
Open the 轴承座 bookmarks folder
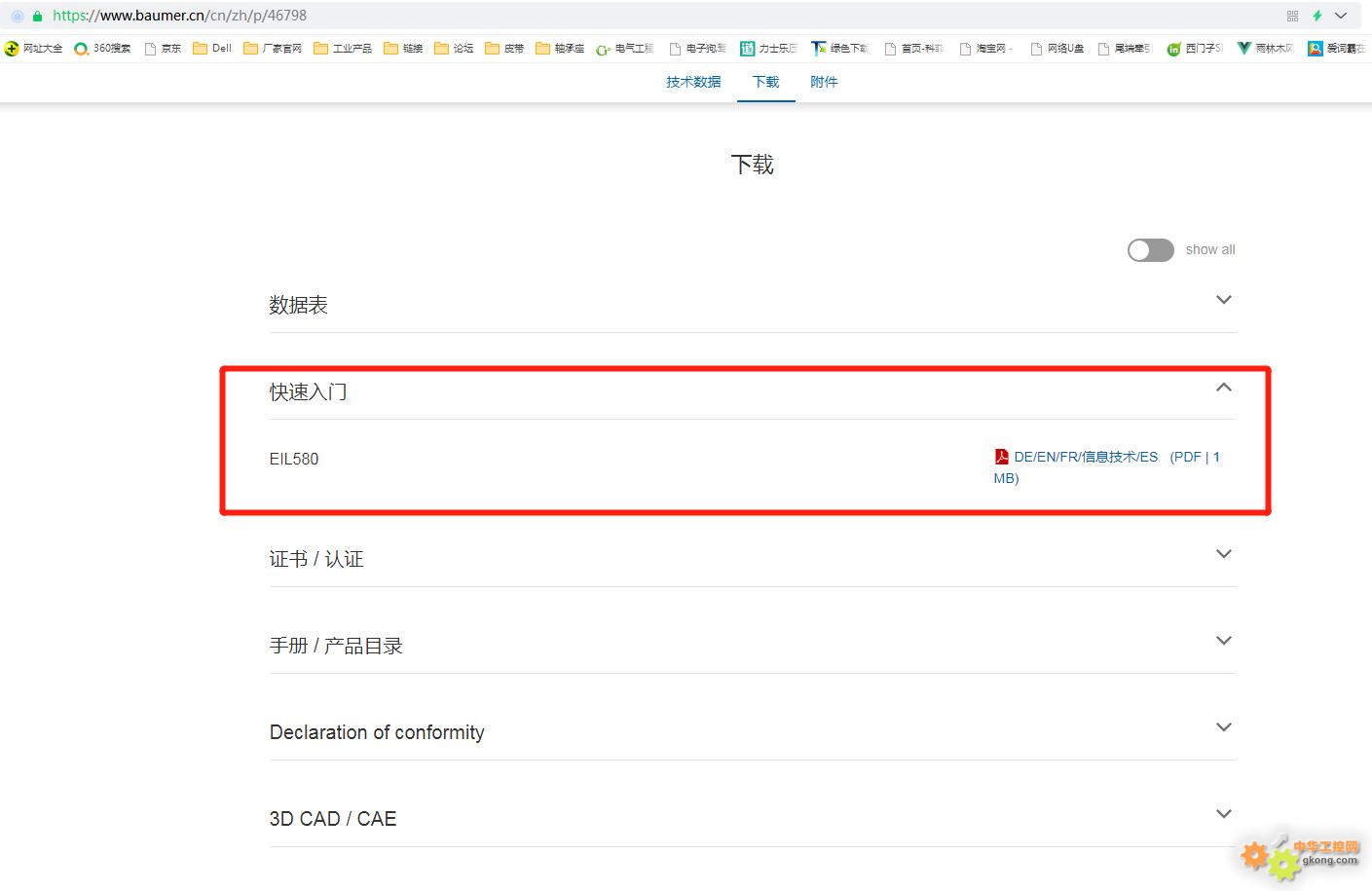(560, 48)
